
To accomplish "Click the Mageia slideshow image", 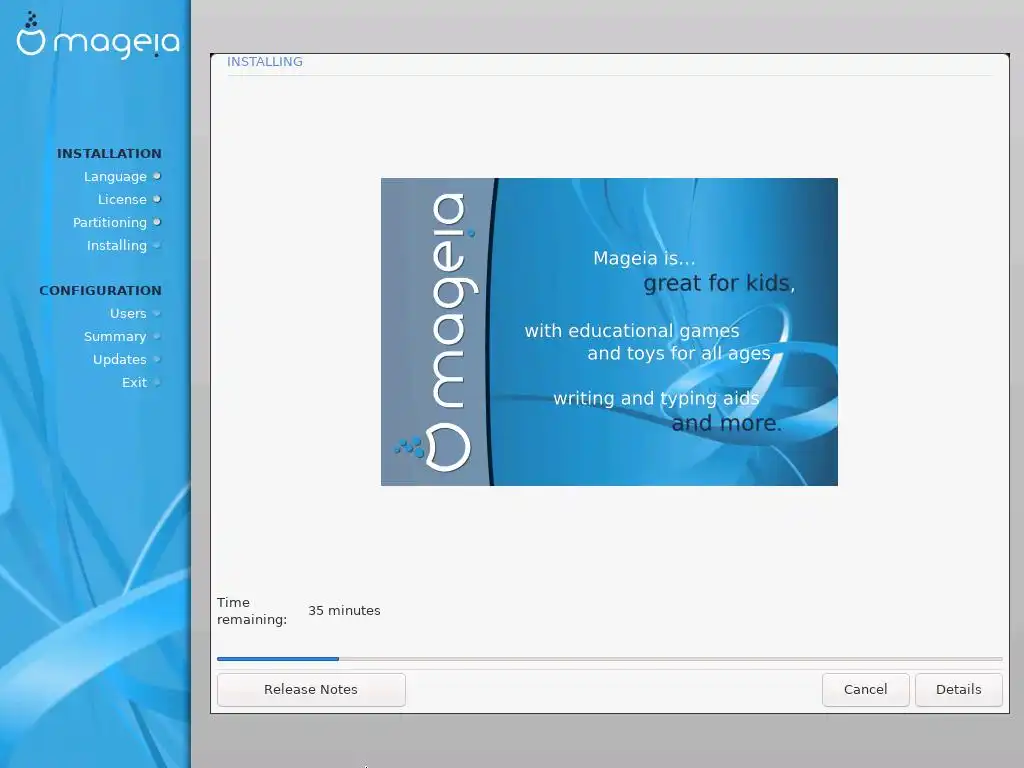I will 609,332.
